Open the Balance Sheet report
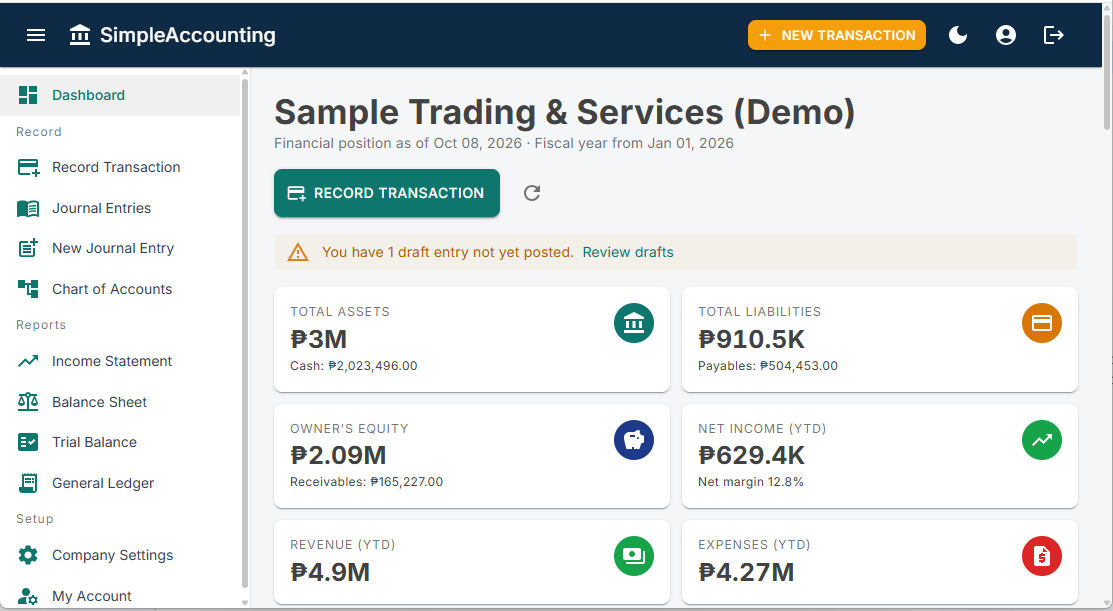The image size is (1113, 611). pos(120,402)
